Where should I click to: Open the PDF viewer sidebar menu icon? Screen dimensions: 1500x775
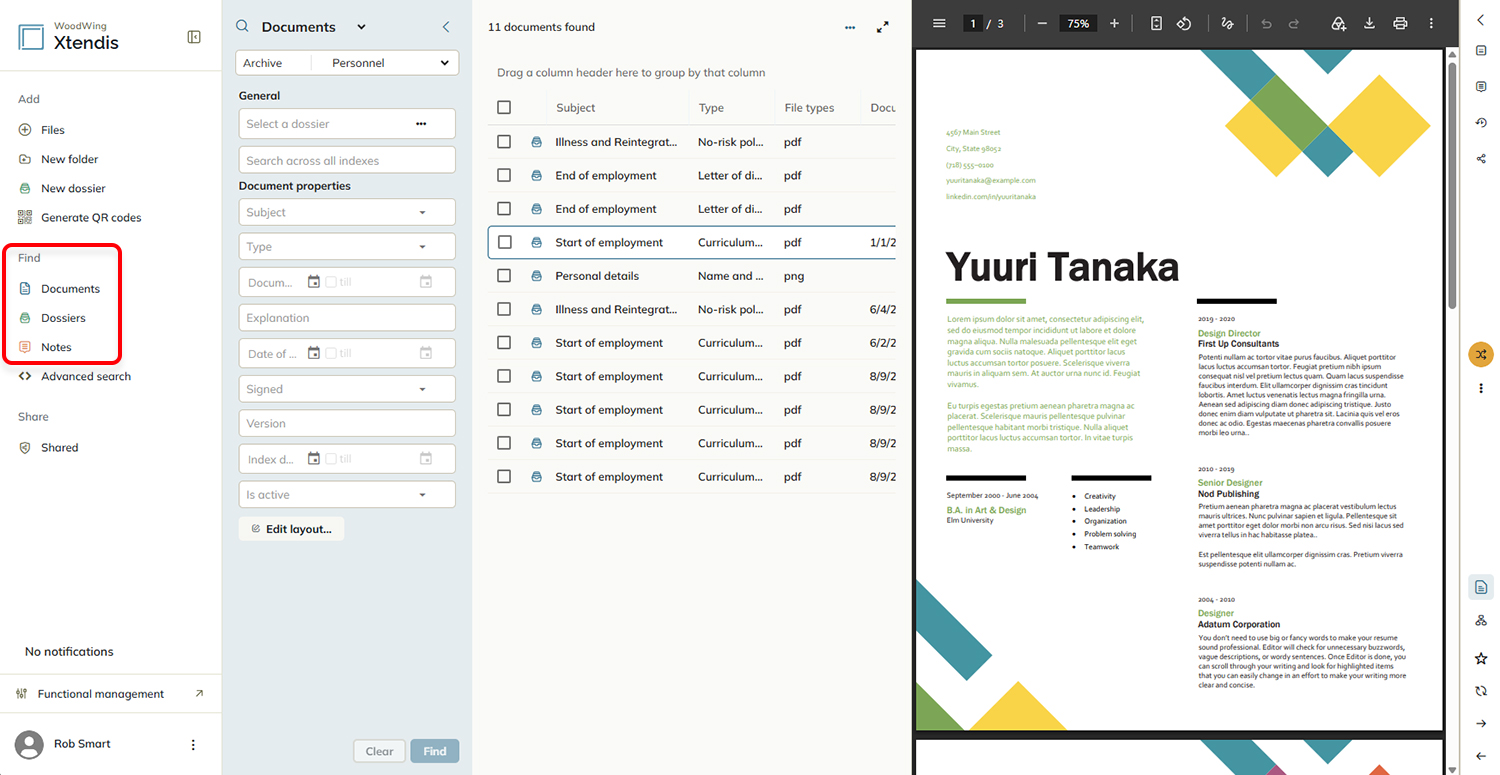(939, 23)
